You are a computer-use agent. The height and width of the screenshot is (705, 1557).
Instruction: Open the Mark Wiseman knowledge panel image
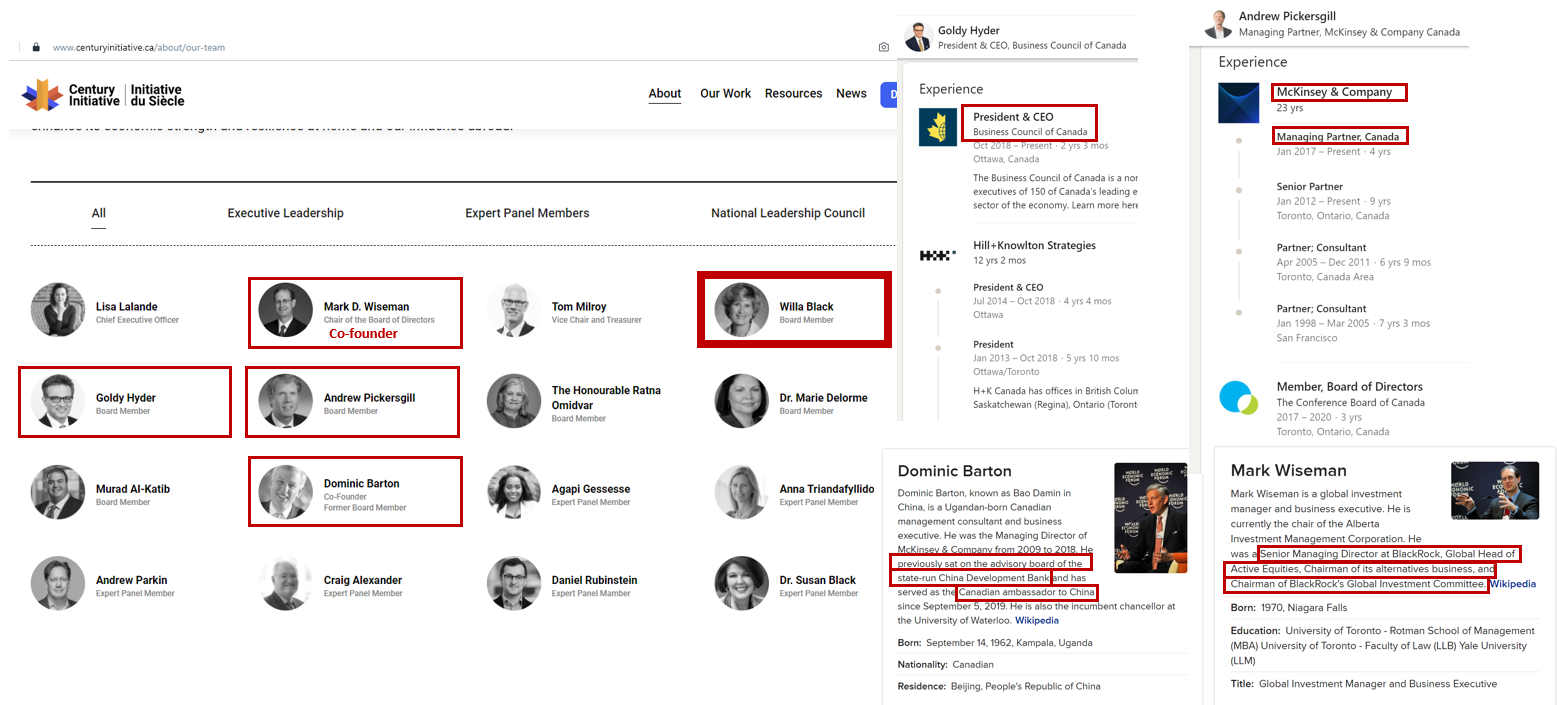1496,490
